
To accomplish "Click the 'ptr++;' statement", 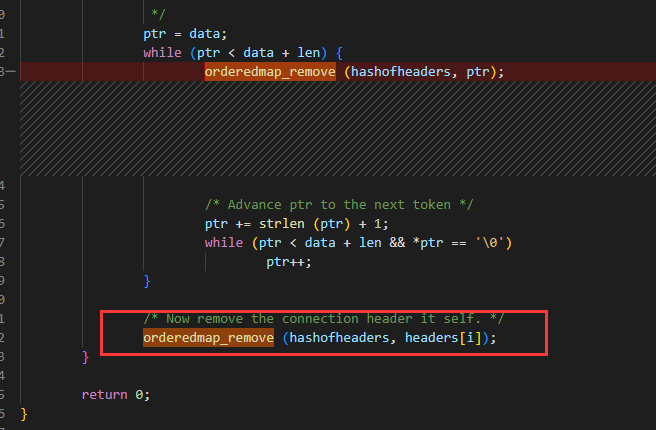I will click(x=289, y=261).
